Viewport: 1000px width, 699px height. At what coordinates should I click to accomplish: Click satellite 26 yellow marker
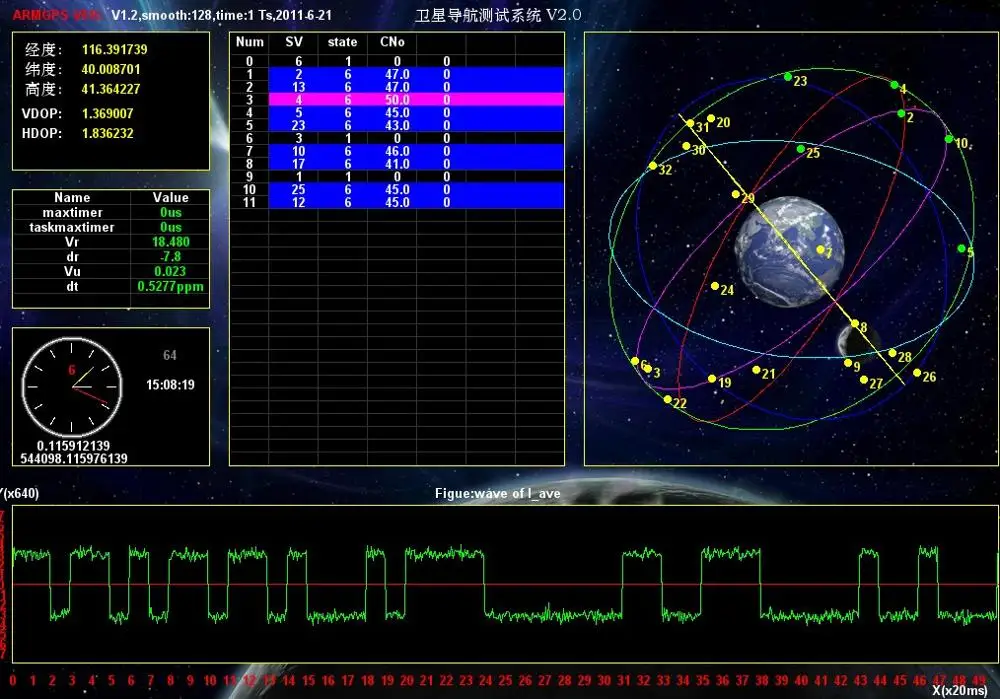tap(917, 373)
